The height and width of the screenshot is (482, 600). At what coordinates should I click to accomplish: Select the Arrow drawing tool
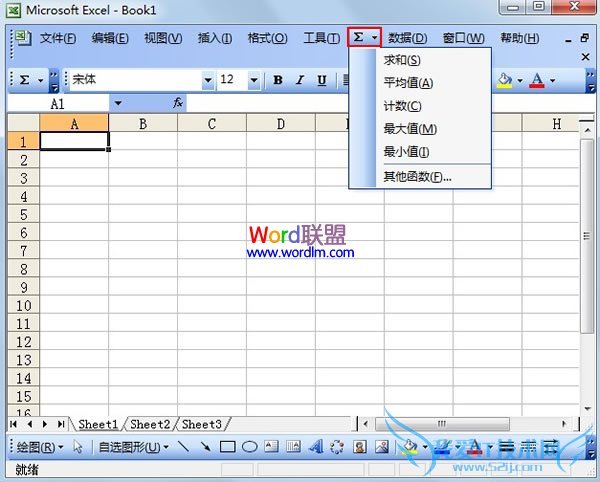pos(205,446)
